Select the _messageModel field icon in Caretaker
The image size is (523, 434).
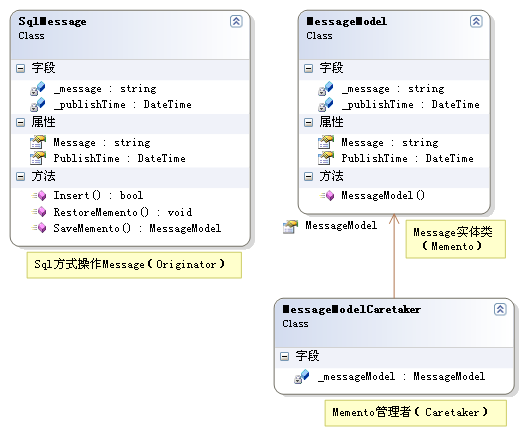point(302,377)
